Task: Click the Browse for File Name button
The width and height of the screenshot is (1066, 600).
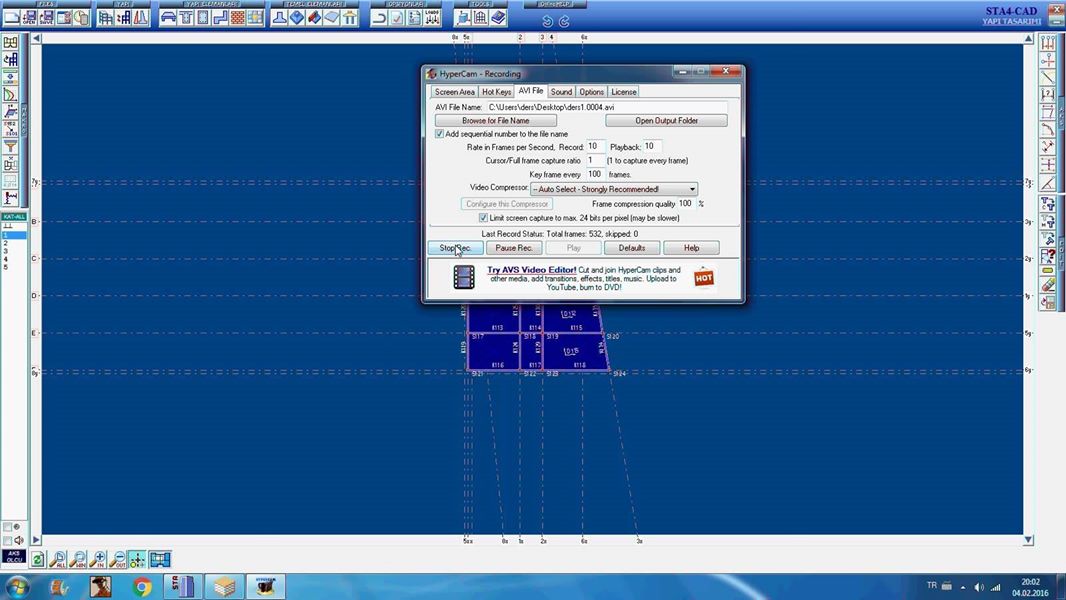Action: 496,120
